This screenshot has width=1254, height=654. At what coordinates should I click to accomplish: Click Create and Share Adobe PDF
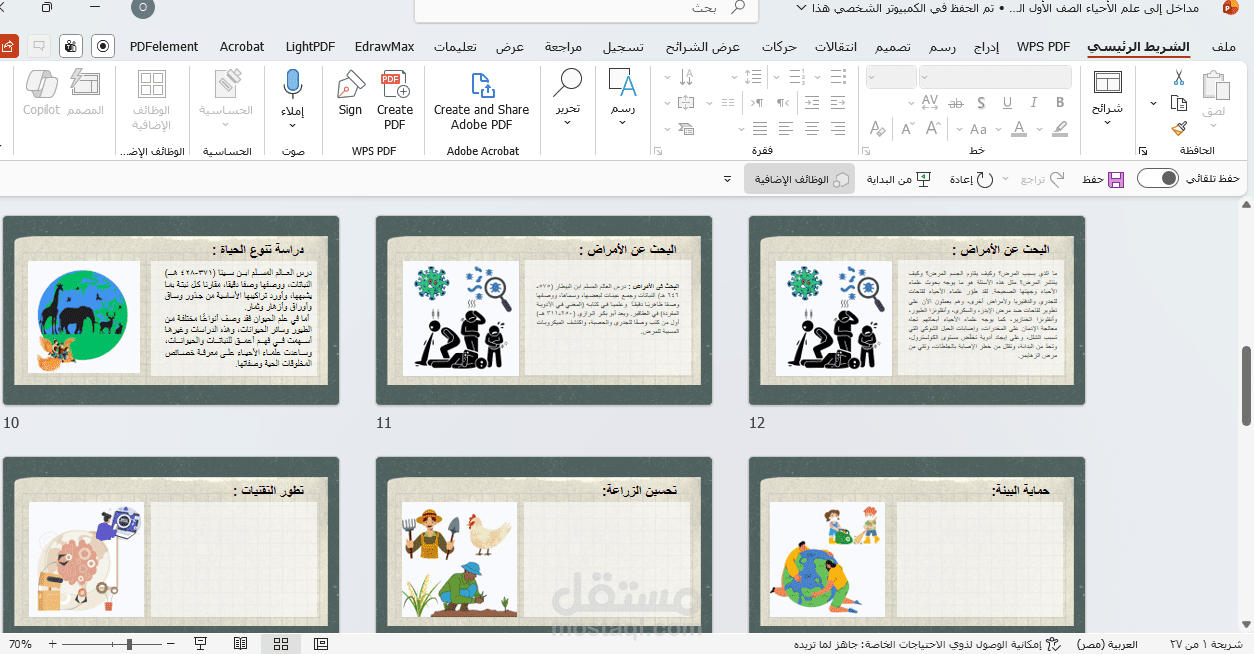tap(482, 100)
